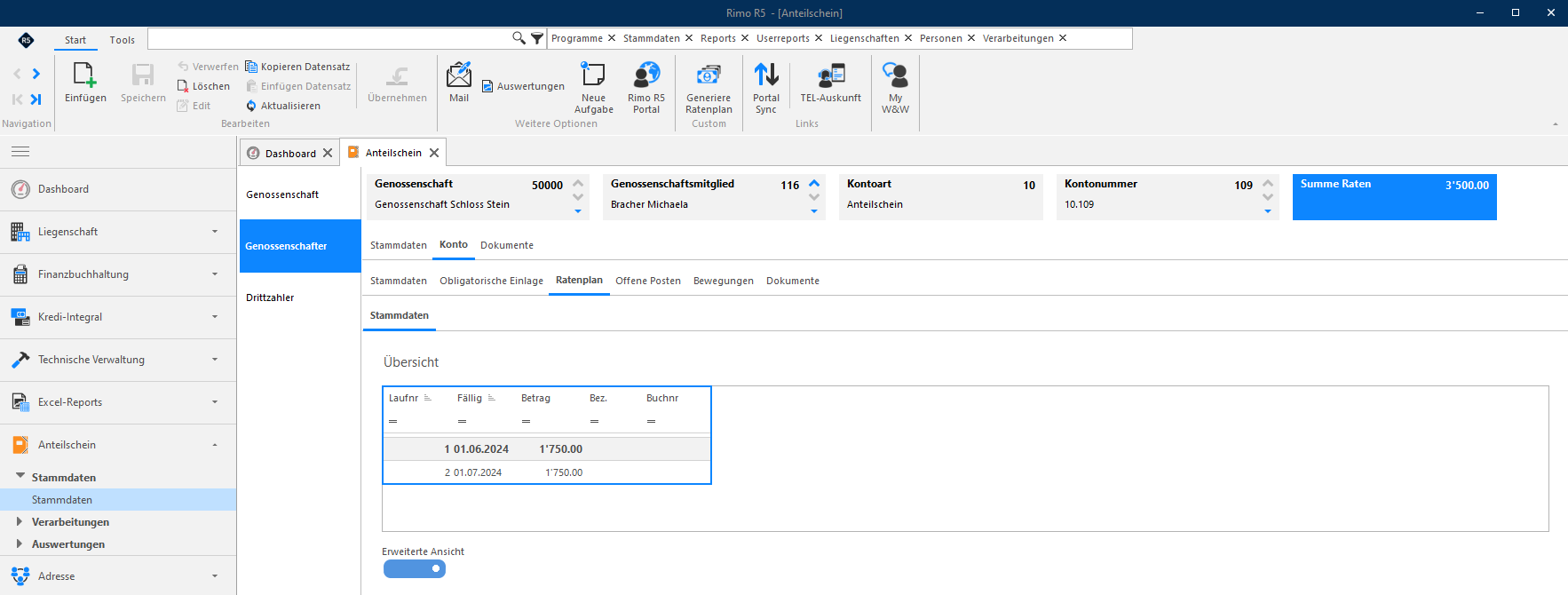1568x595 pixels.
Task: Open the Kontonummer dropdown arrow
Action: (x=1268, y=211)
